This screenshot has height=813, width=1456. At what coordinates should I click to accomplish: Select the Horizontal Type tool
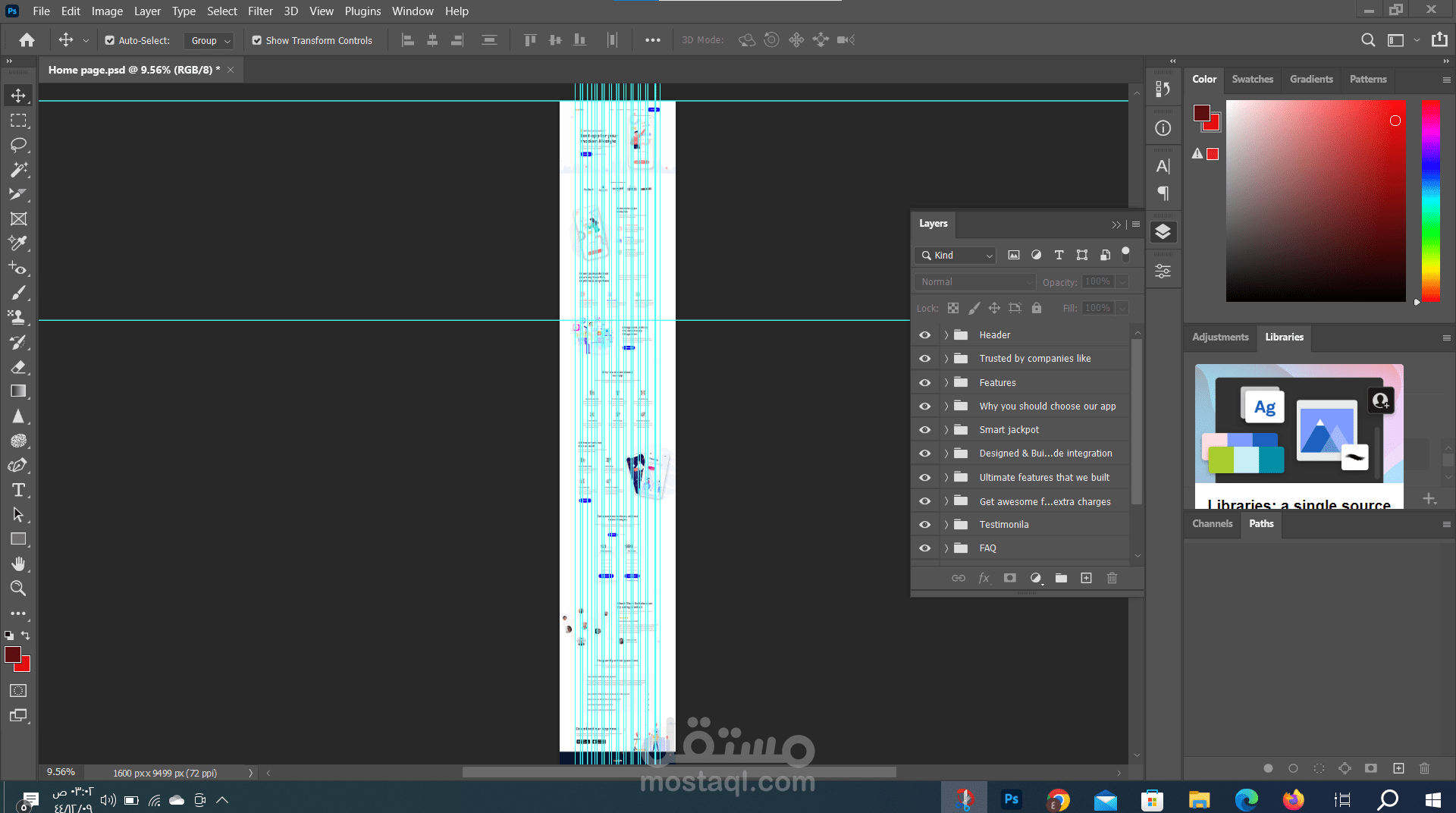(18, 490)
